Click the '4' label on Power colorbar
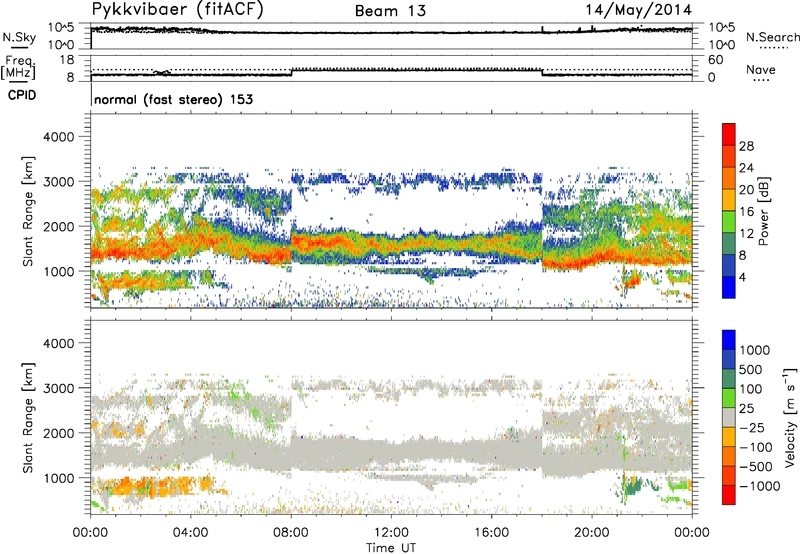The image size is (800, 554). 742,277
